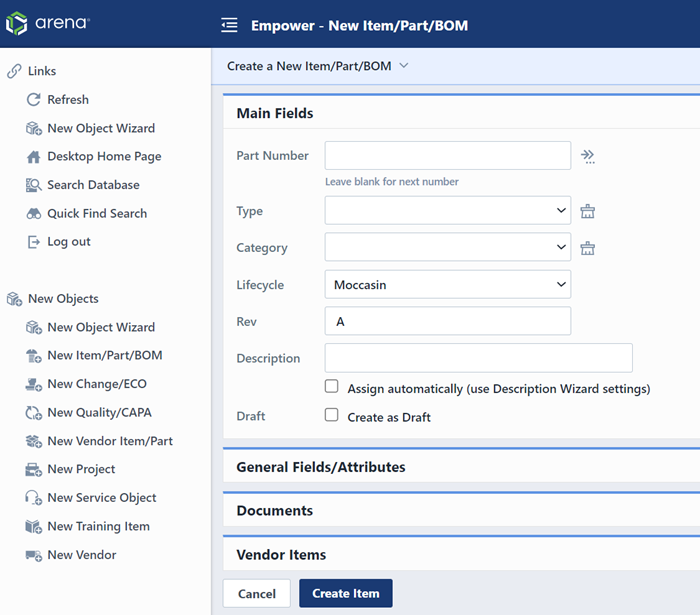Enable Assign automatically description checkbox
Screen dimensions: 700x615
pos(332,387)
